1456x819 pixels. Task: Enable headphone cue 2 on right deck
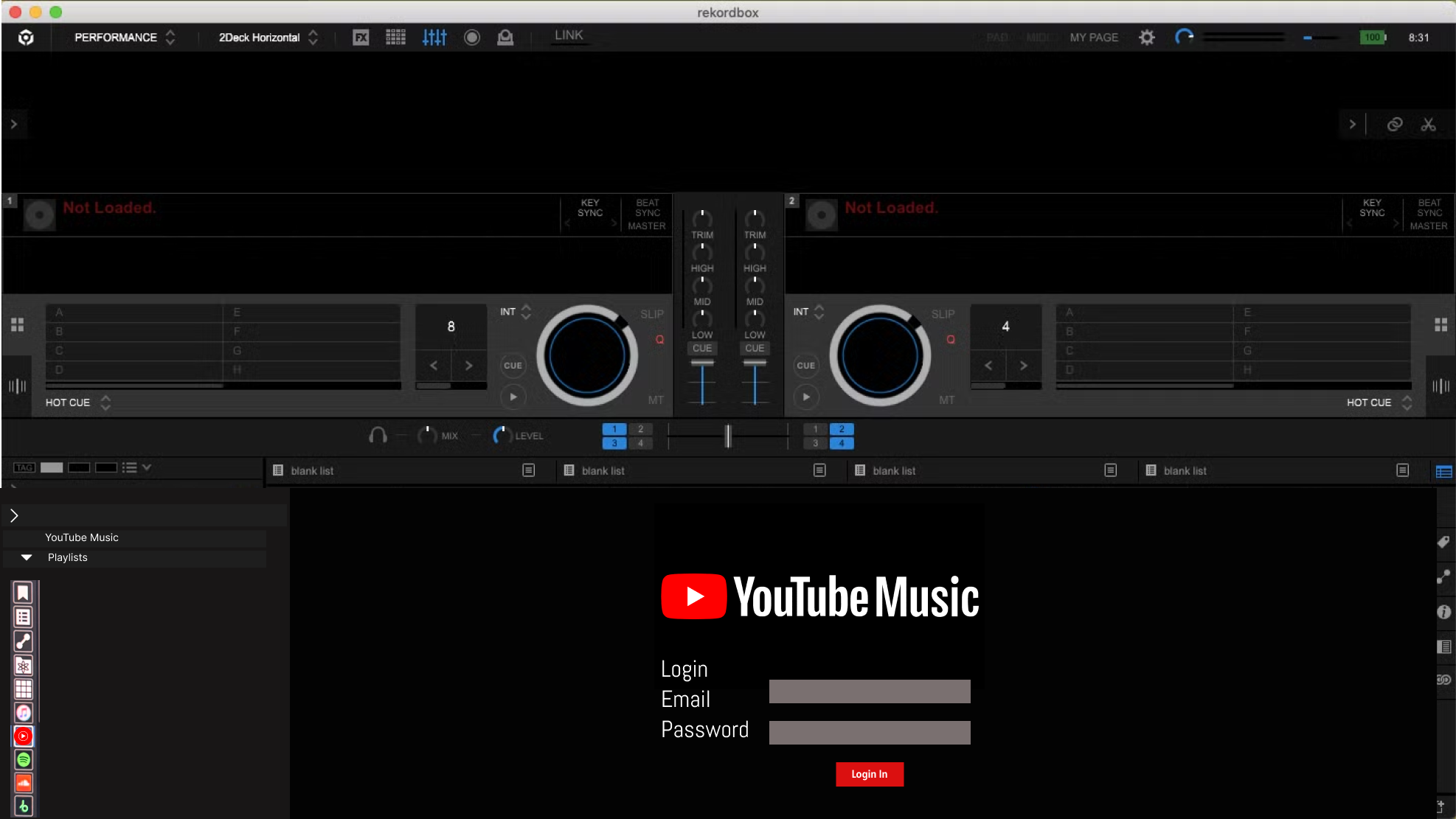point(841,428)
